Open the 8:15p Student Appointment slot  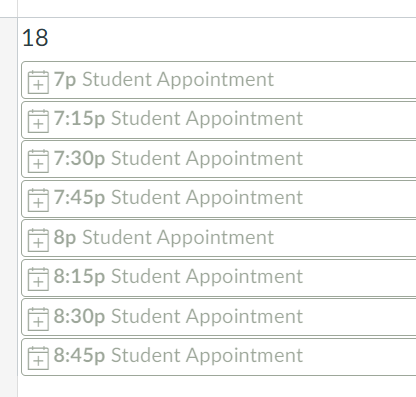219,277
